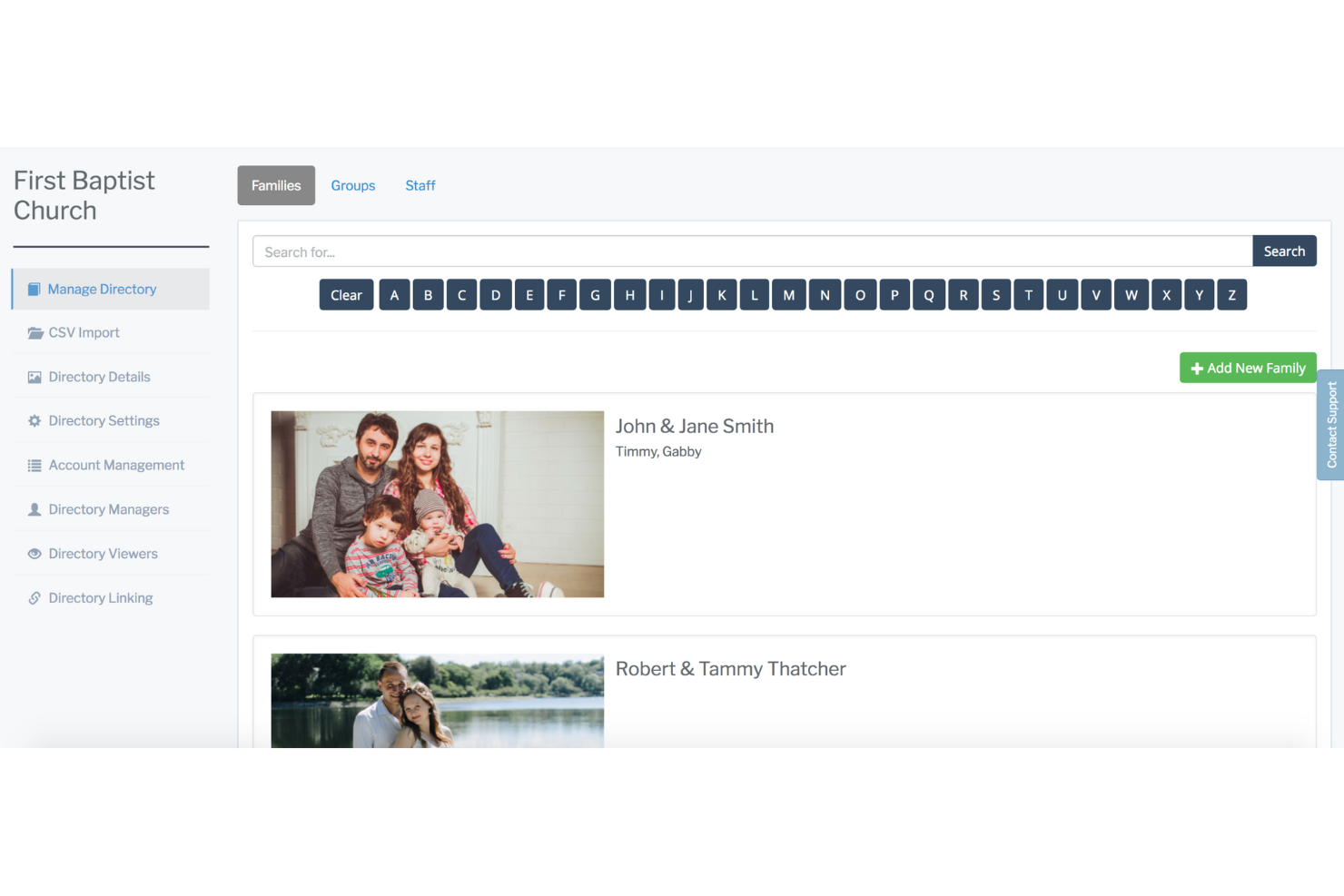Switch to the Staff tab
This screenshot has height=896, width=1344.
(420, 185)
